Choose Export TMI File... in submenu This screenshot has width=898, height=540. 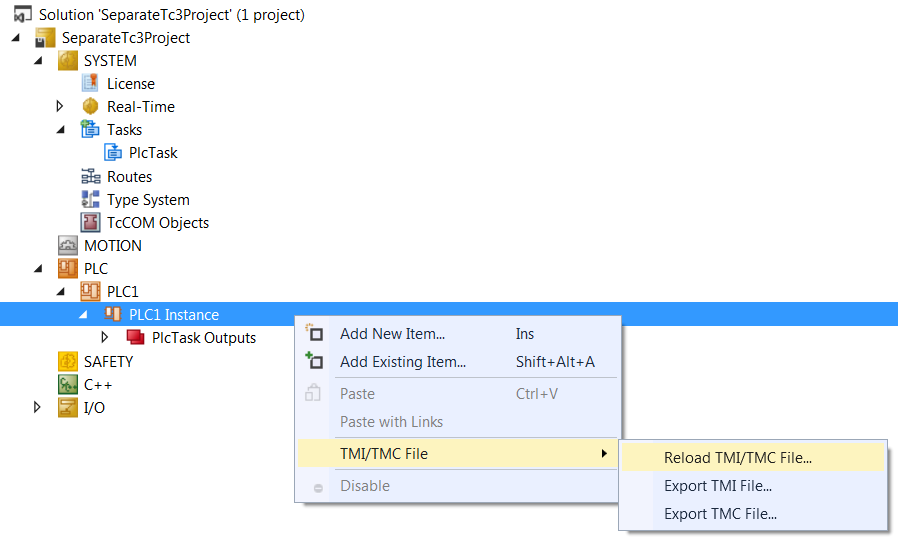point(753,486)
